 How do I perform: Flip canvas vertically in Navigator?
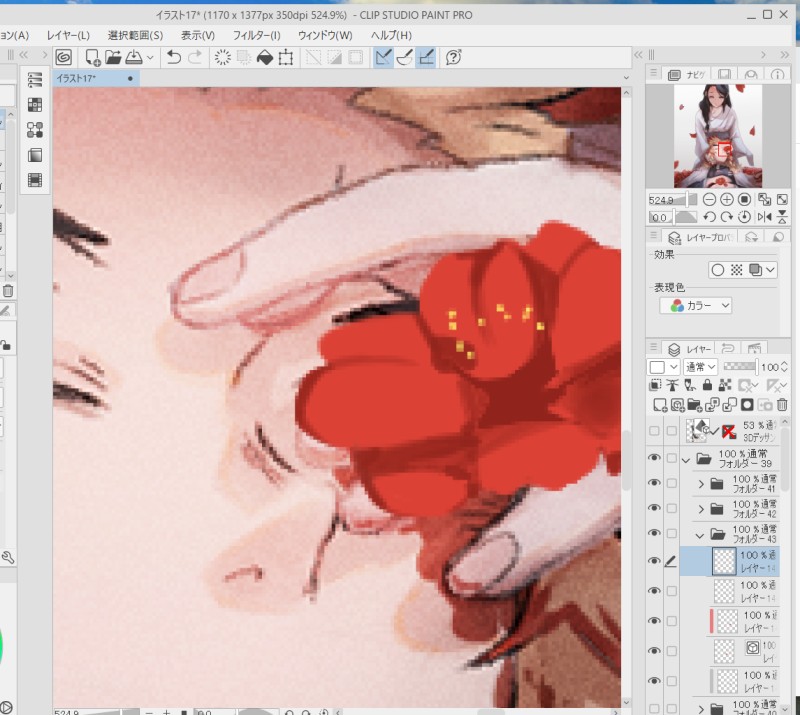782,217
